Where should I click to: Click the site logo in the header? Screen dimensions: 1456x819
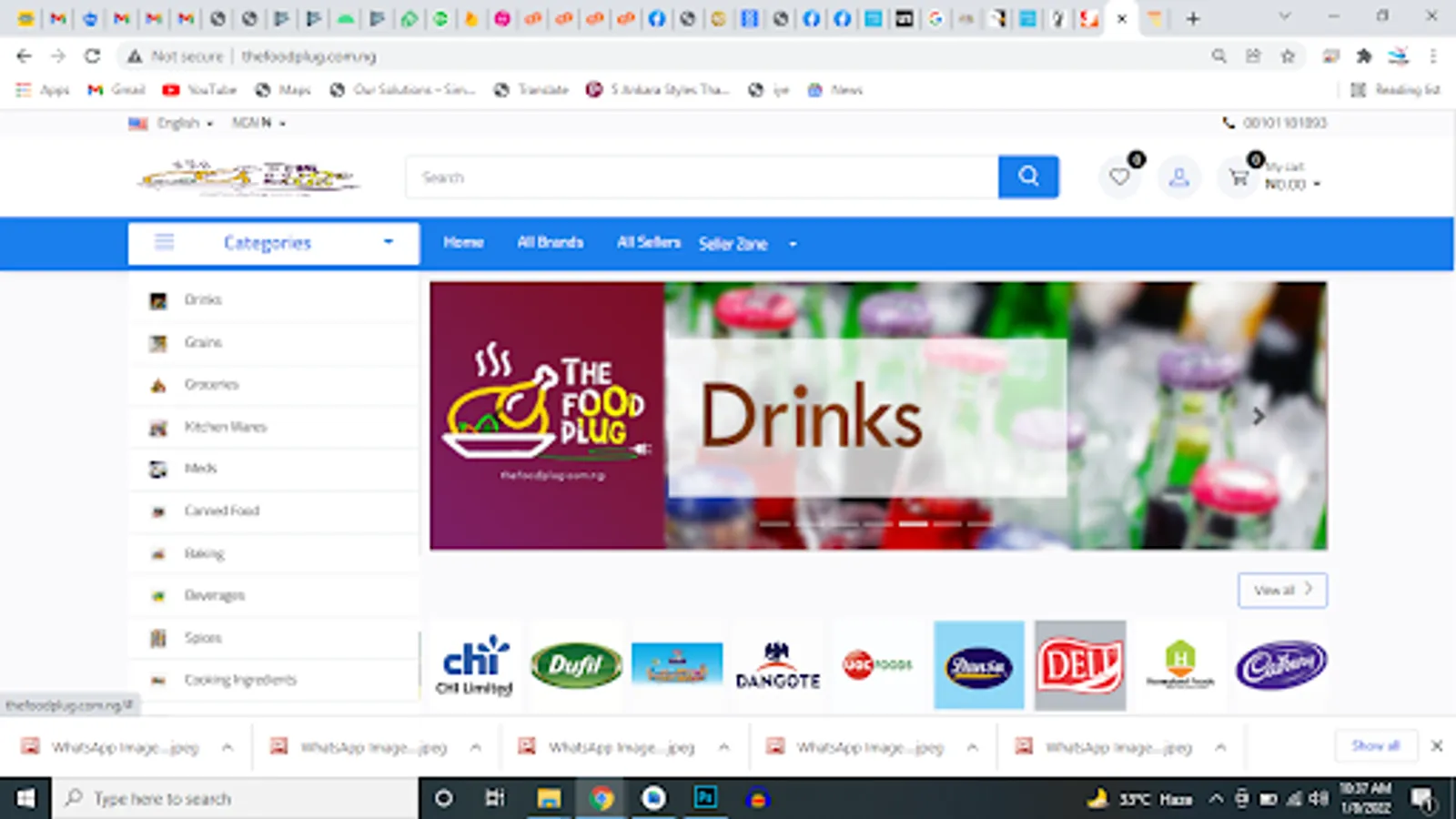pyautogui.click(x=249, y=177)
